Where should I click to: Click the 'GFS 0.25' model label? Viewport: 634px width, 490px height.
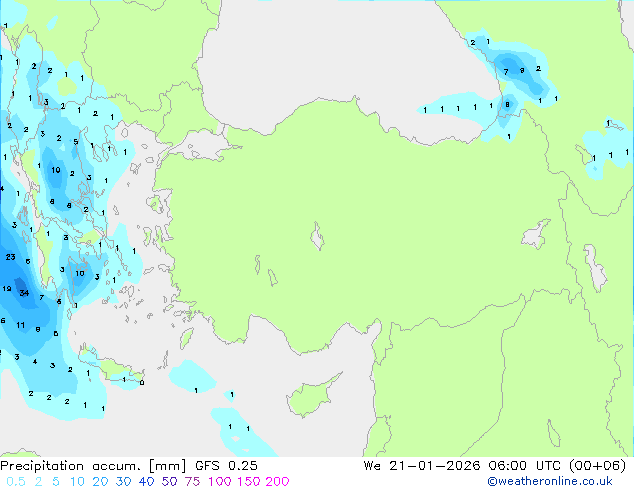pos(226,466)
